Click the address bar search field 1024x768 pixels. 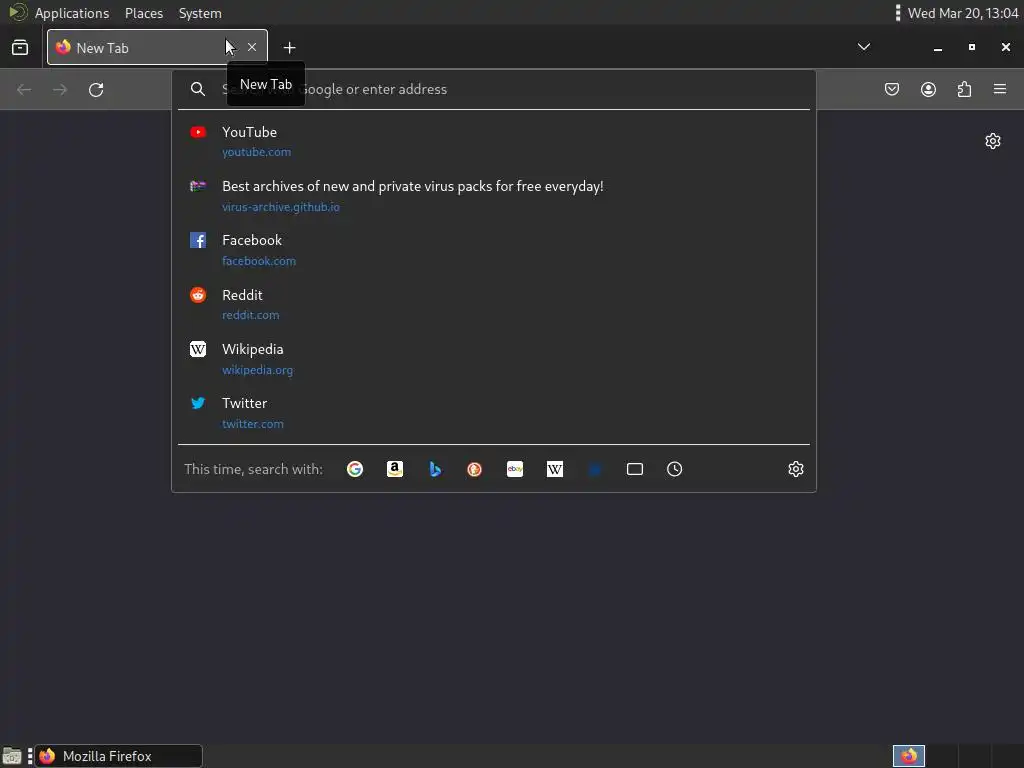tap(494, 89)
